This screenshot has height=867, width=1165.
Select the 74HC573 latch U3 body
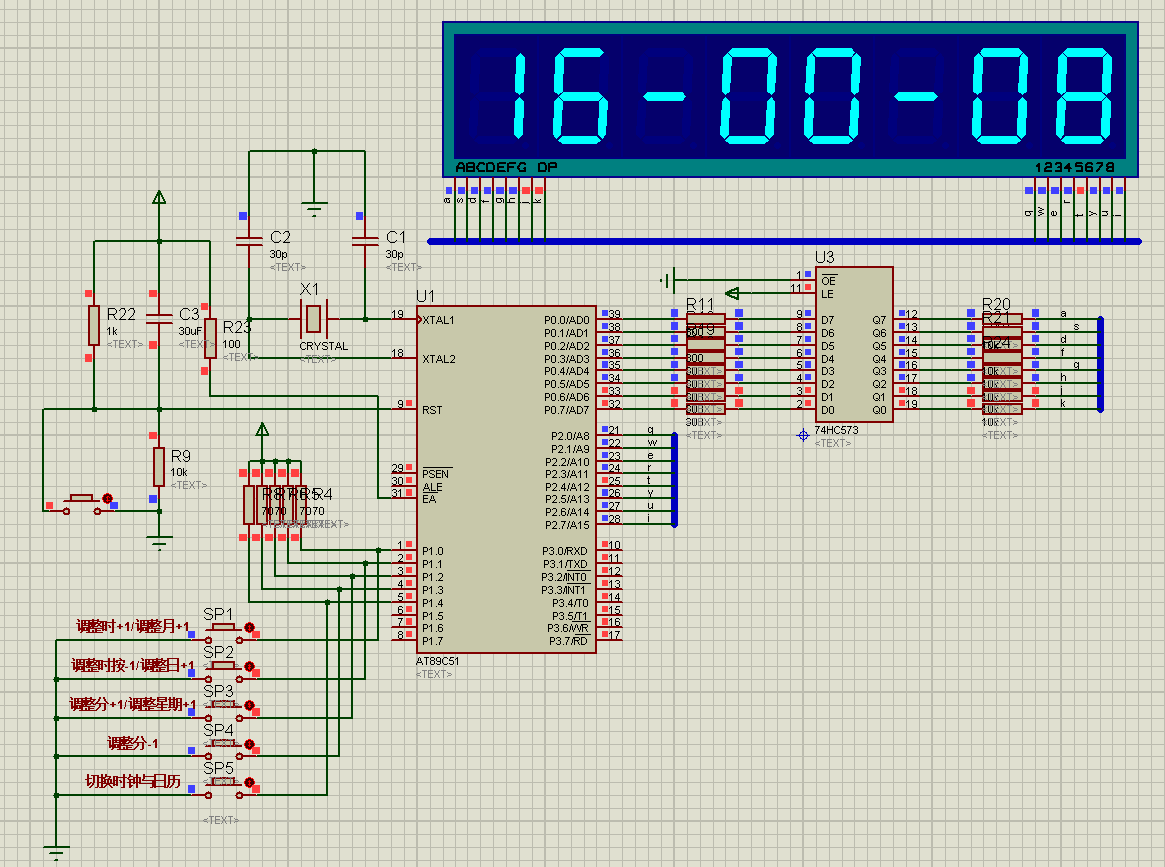pyautogui.click(x=854, y=345)
